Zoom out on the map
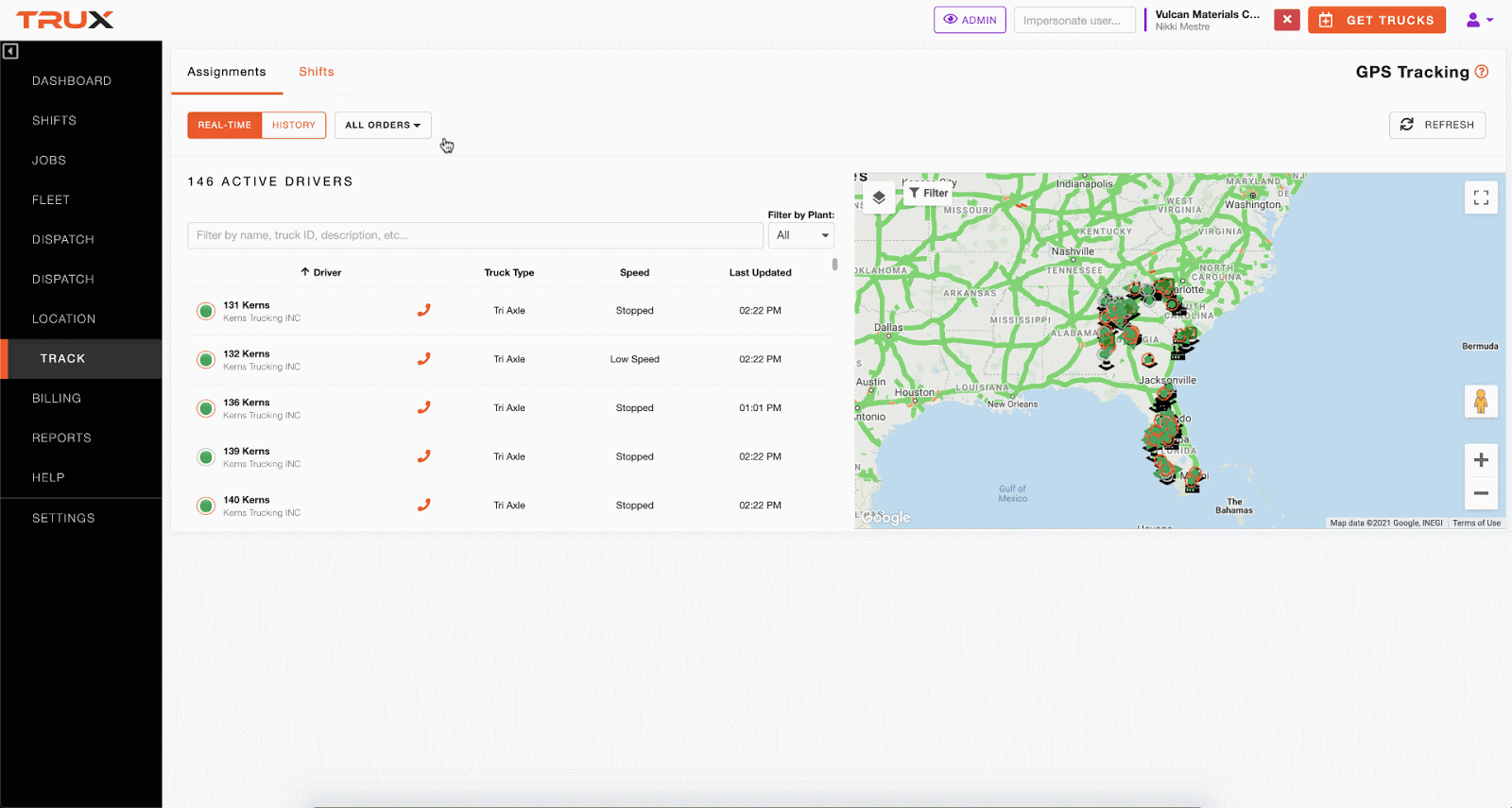This screenshot has height=808, width=1512. pyautogui.click(x=1481, y=493)
